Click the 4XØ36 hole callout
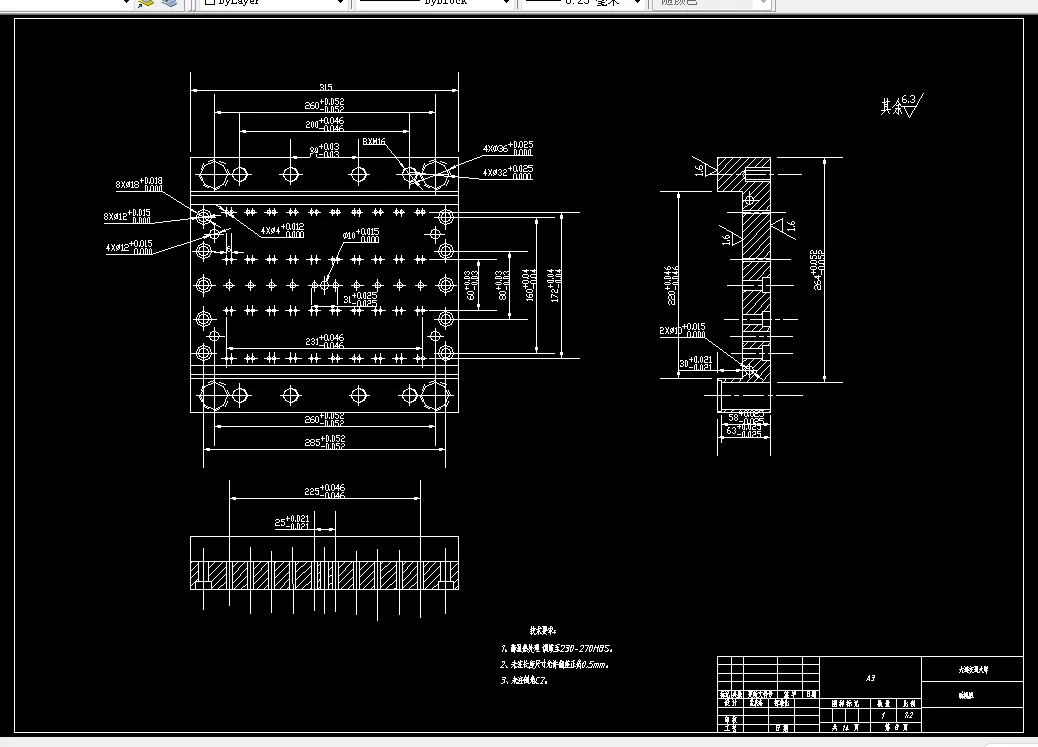 coord(508,147)
